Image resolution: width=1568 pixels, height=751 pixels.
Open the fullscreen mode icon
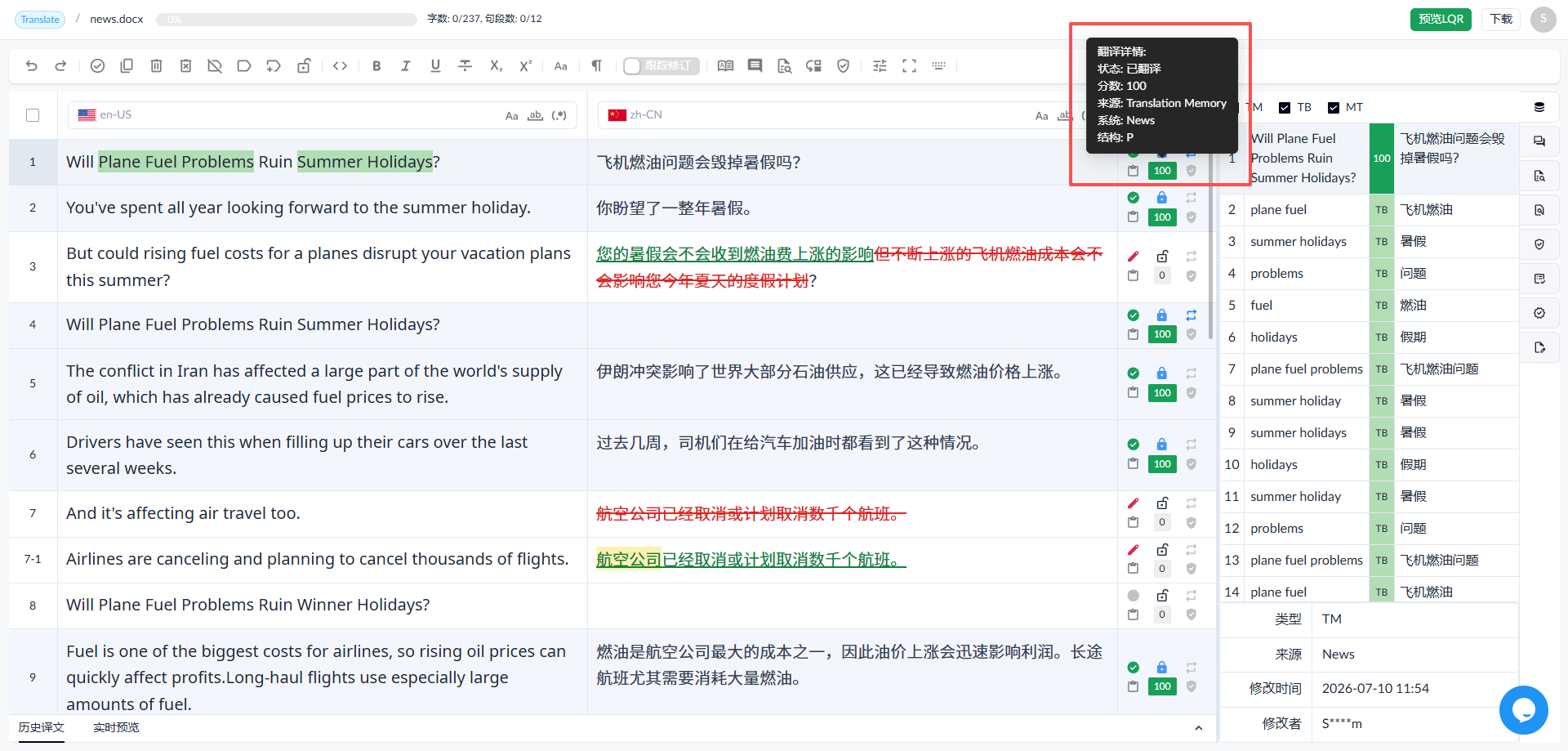tap(909, 66)
